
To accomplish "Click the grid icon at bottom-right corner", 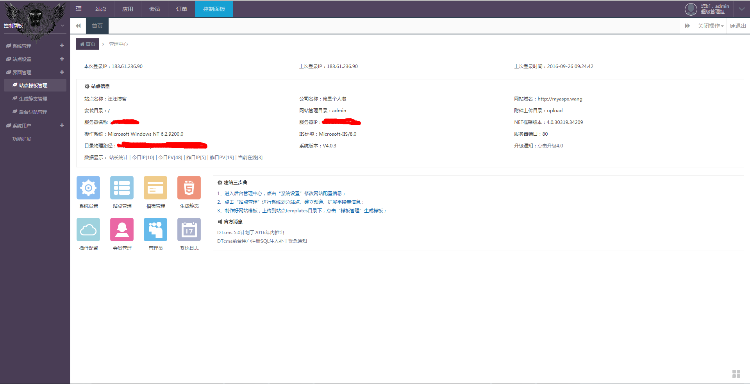I will point(736,373).
